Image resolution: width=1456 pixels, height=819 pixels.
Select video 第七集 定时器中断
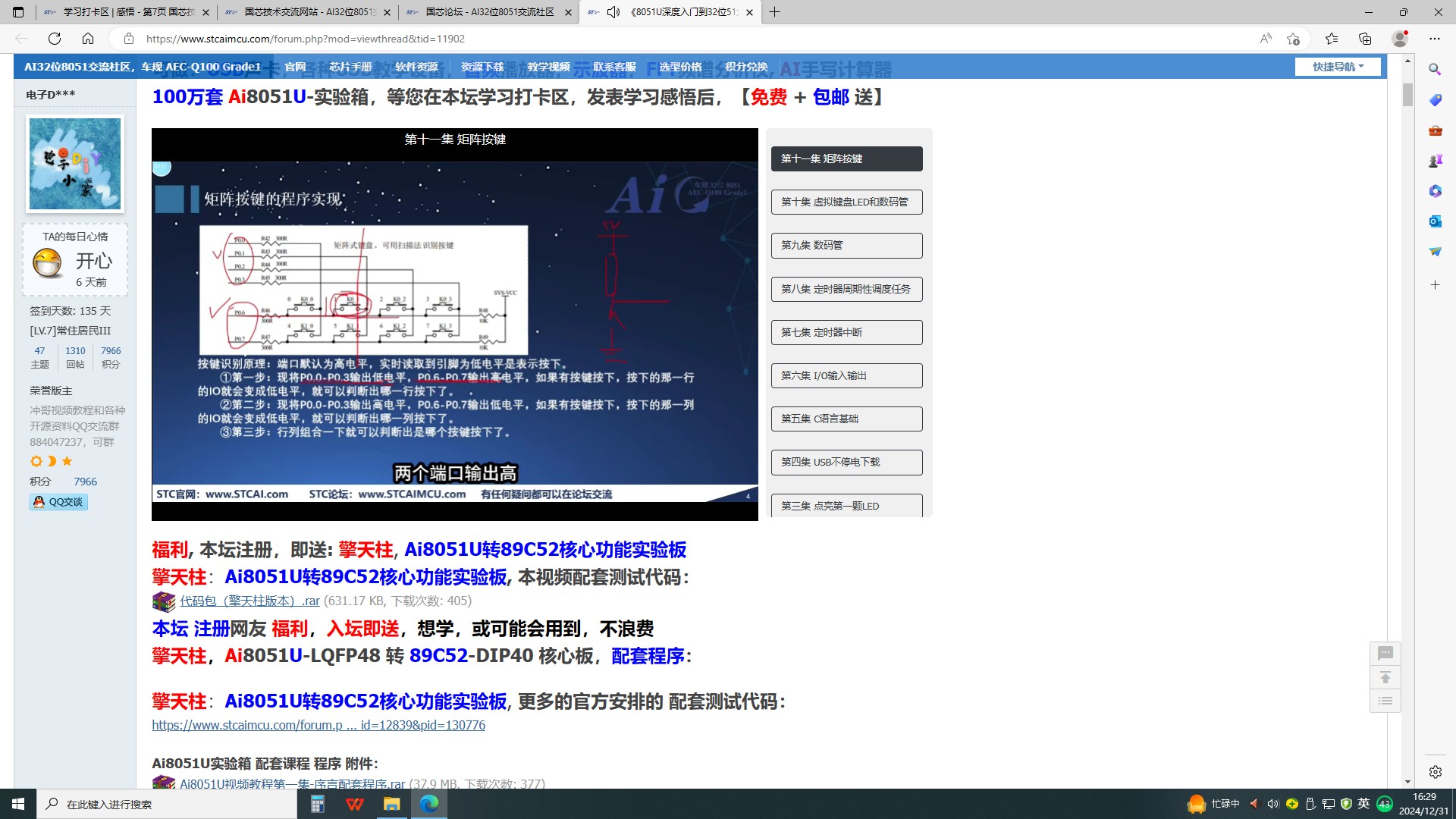click(846, 332)
